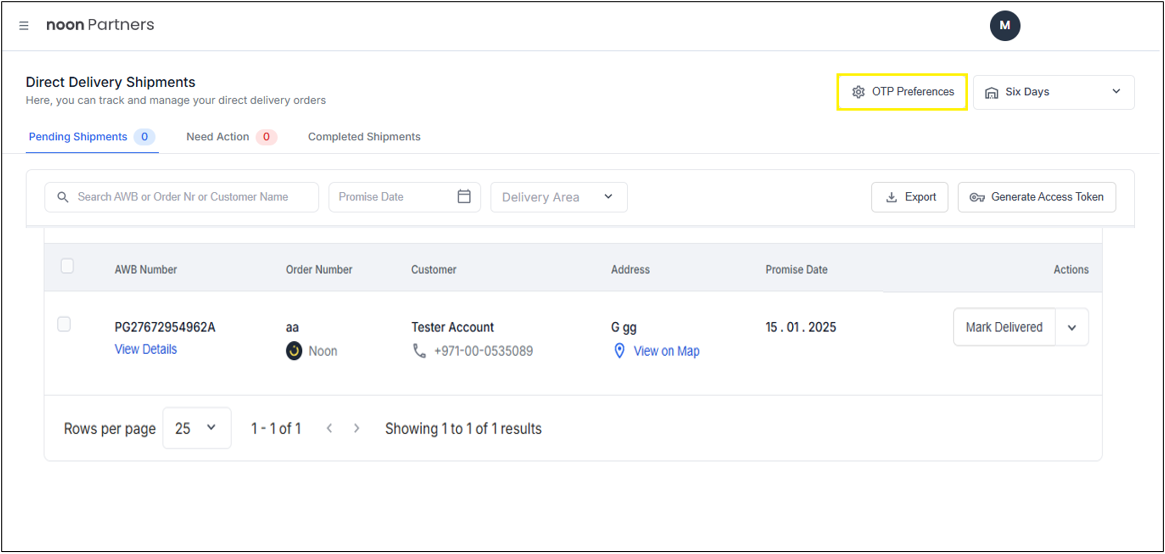Toggle the select-all checkbox in table header
The image size is (1165, 554).
pyautogui.click(x=67, y=266)
